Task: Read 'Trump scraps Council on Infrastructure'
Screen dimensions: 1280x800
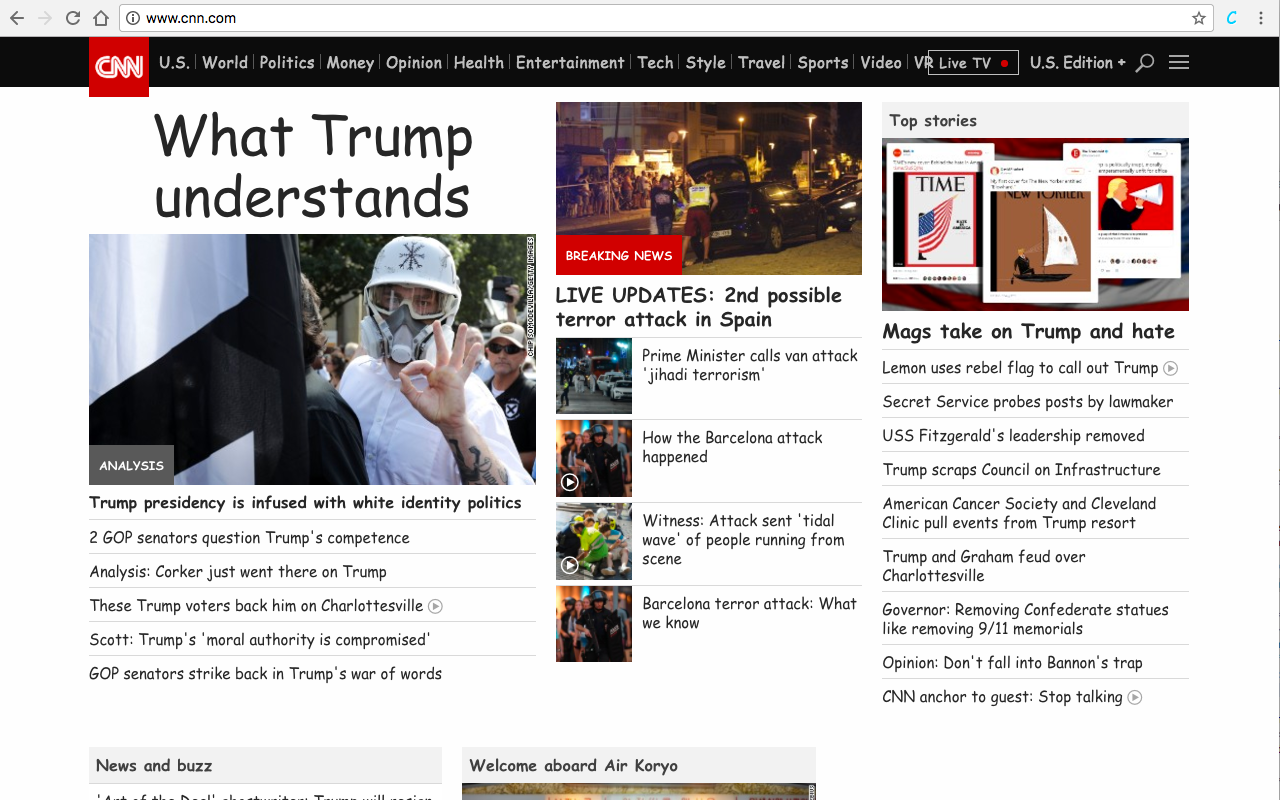Action: click(1021, 470)
